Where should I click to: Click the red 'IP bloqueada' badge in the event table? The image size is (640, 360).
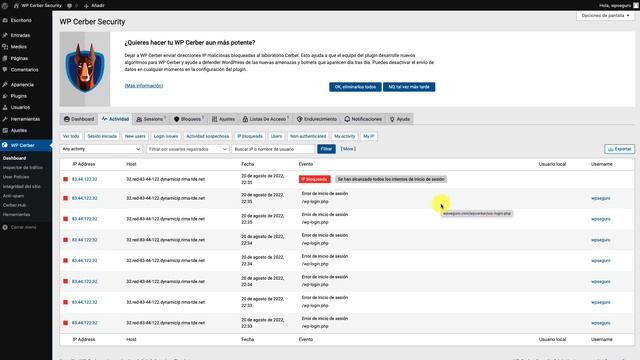[x=314, y=179]
